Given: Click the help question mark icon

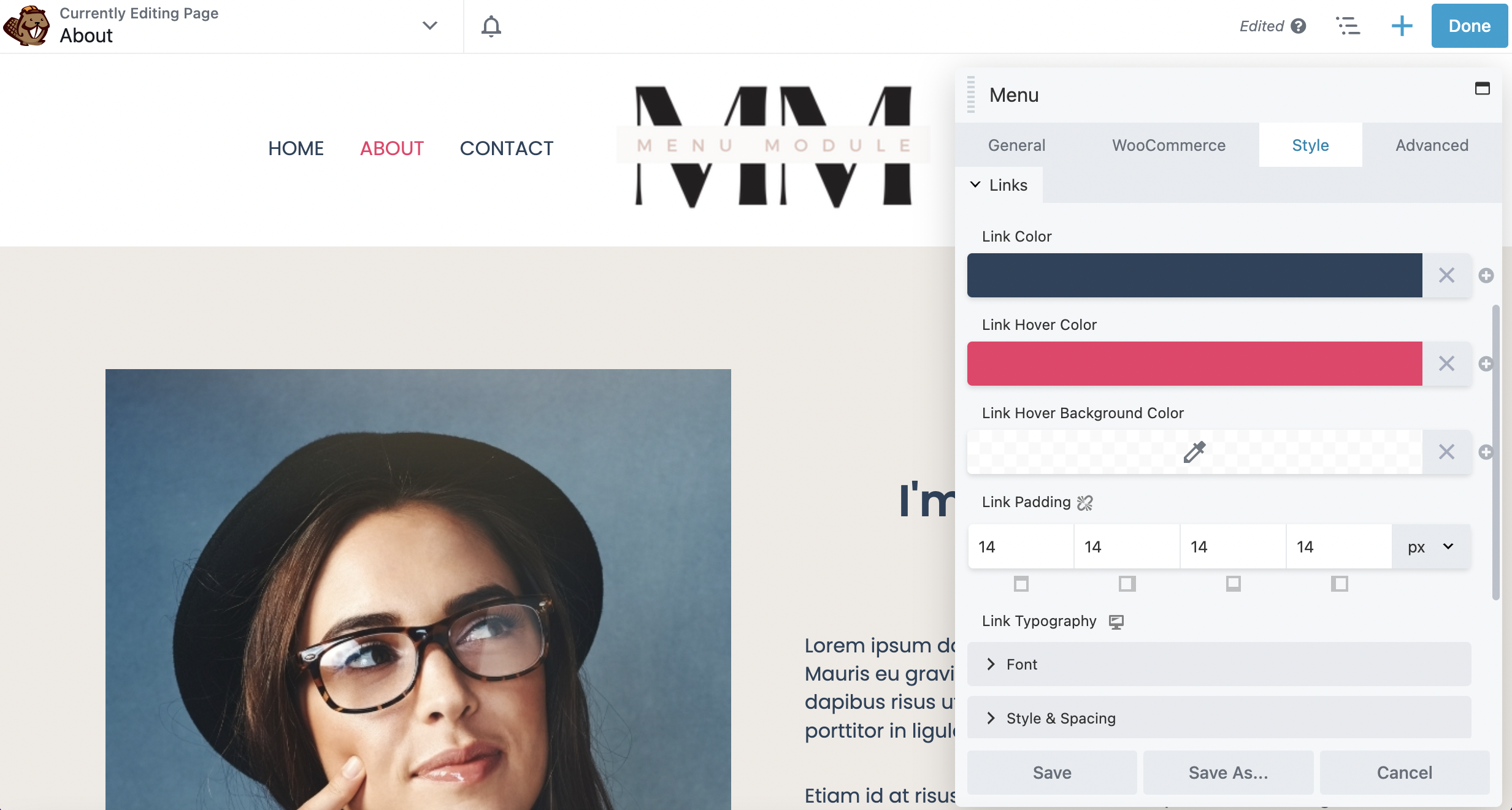Looking at the screenshot, I should [1299, 25].
